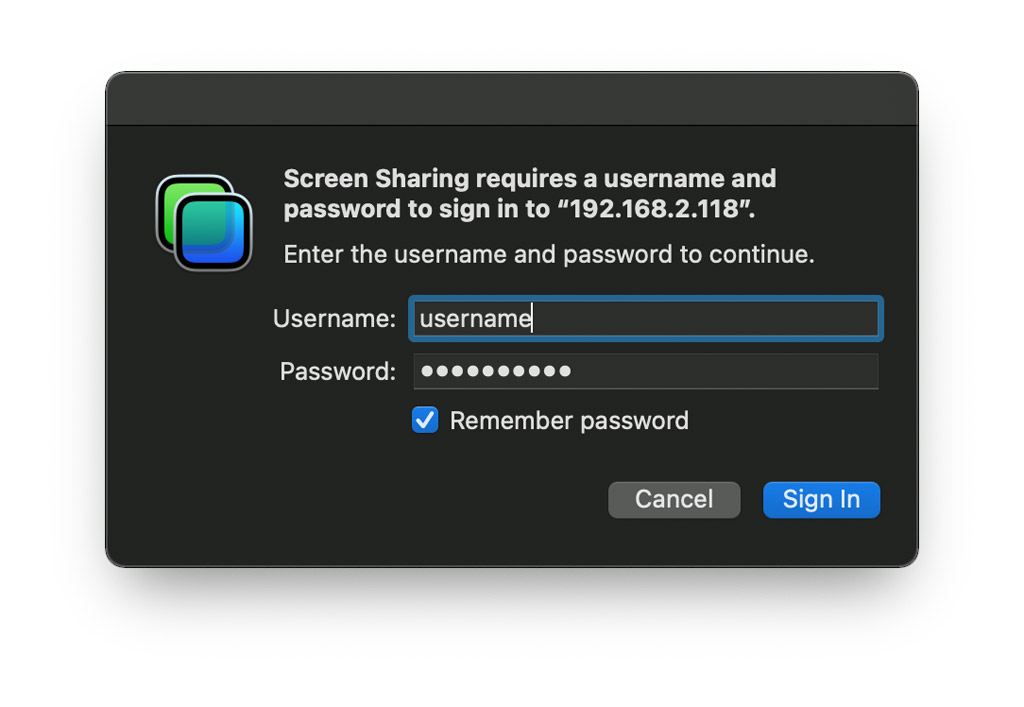1024x707 pixels.
Task: Click the dialog title bar
Action: [x=512, y=97]
